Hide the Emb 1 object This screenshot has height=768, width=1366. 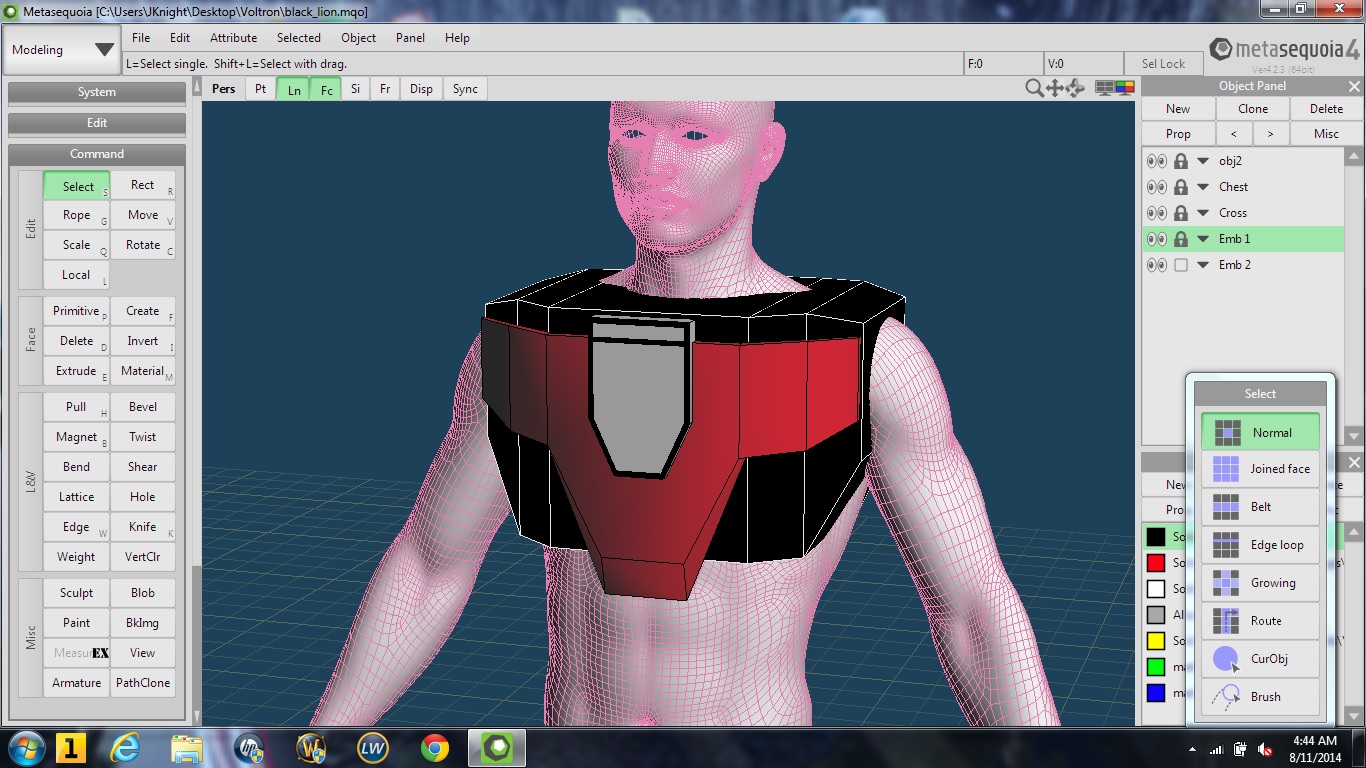pos(1157,239)
